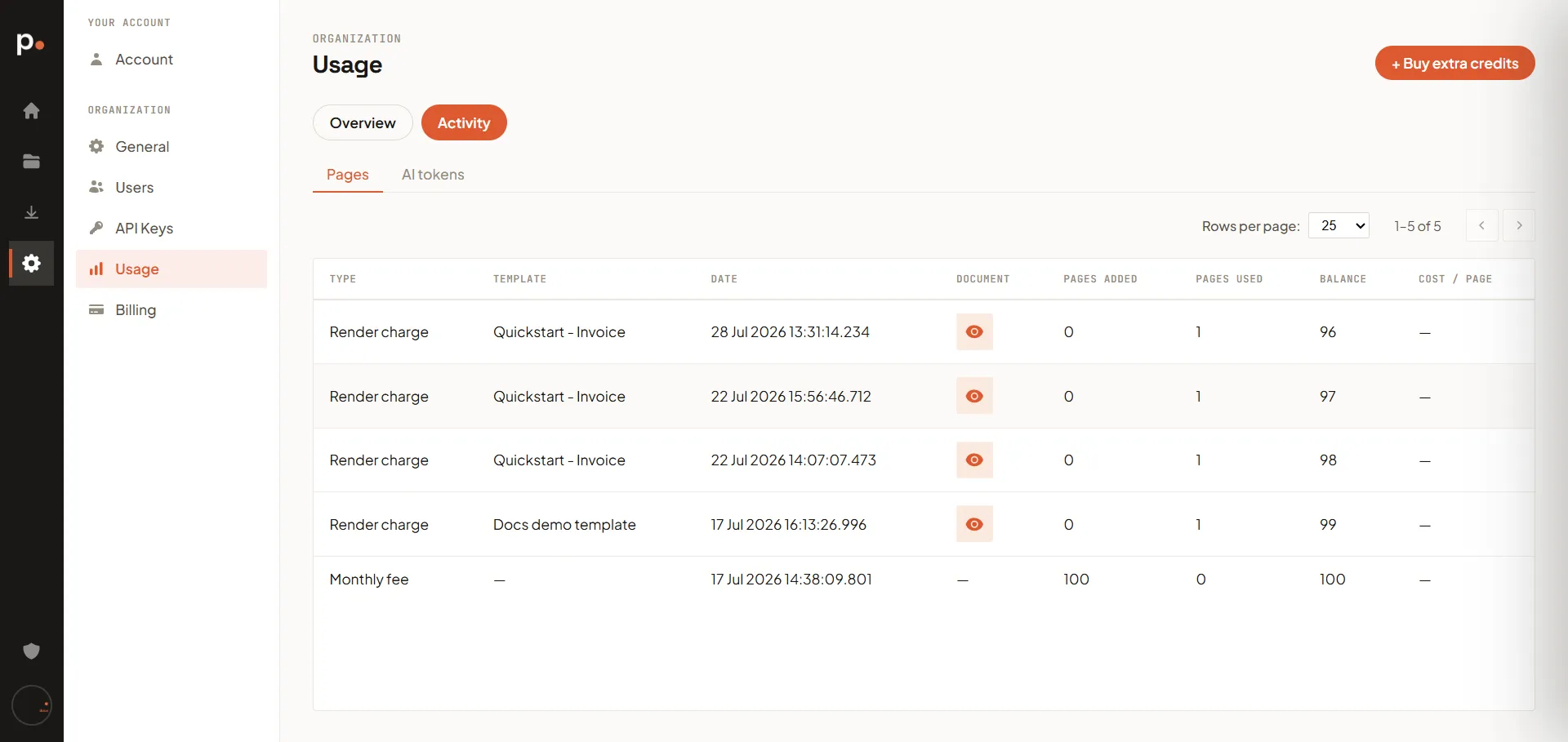Select the Monthly fee row type
Screen dimensions: 1568x742
click(369, 580)
